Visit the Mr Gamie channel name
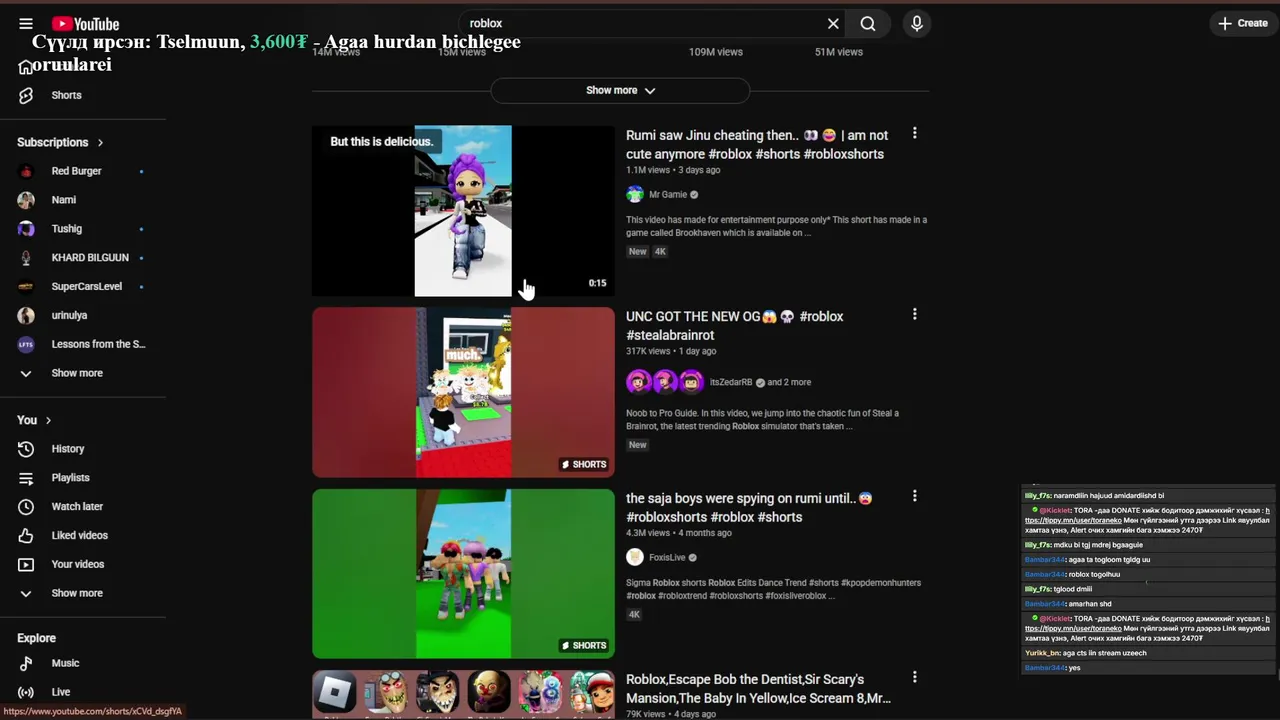Screen dimensions: 1280x720 [668, 195]
